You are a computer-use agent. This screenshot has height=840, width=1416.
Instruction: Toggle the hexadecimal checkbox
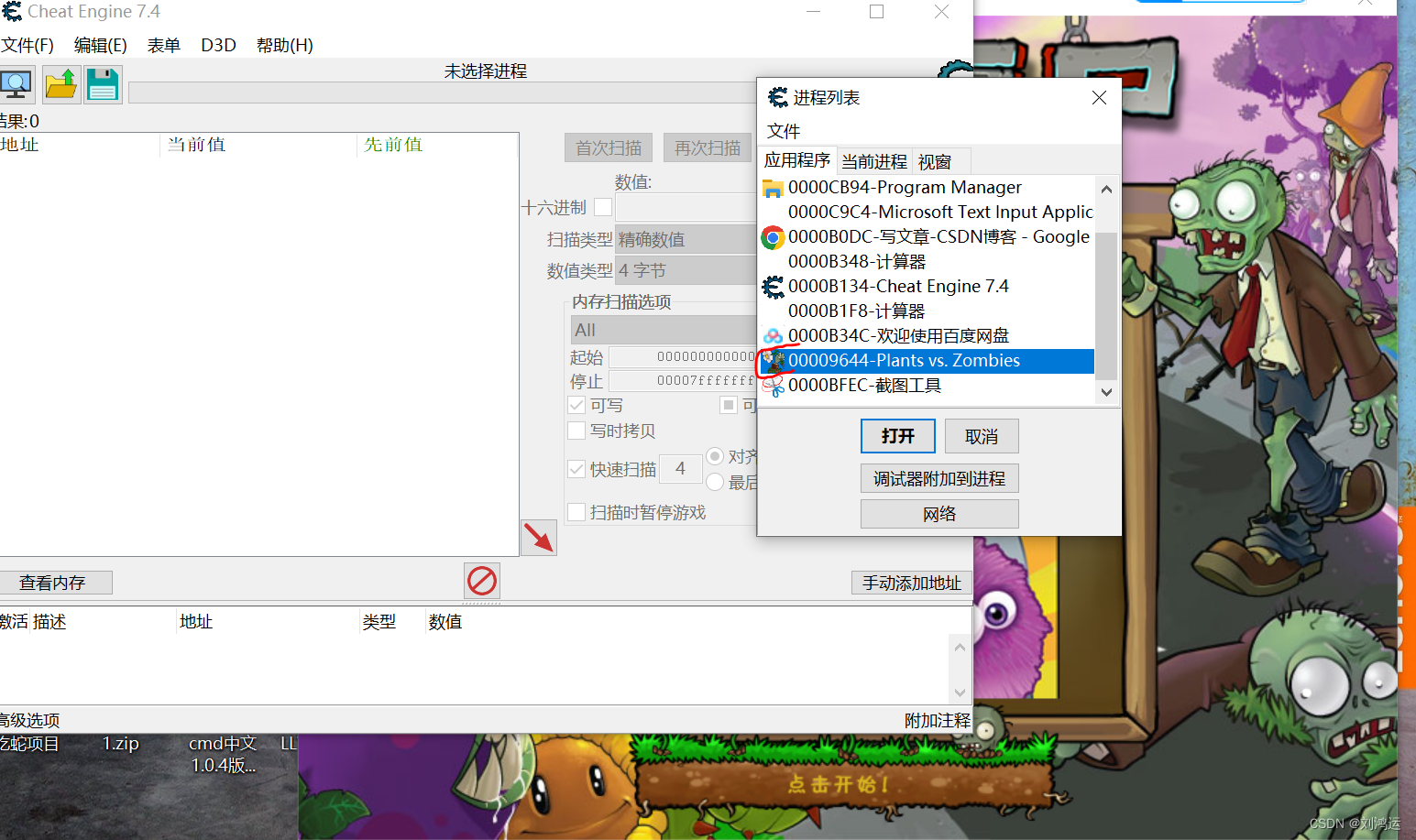coord(603,208)
